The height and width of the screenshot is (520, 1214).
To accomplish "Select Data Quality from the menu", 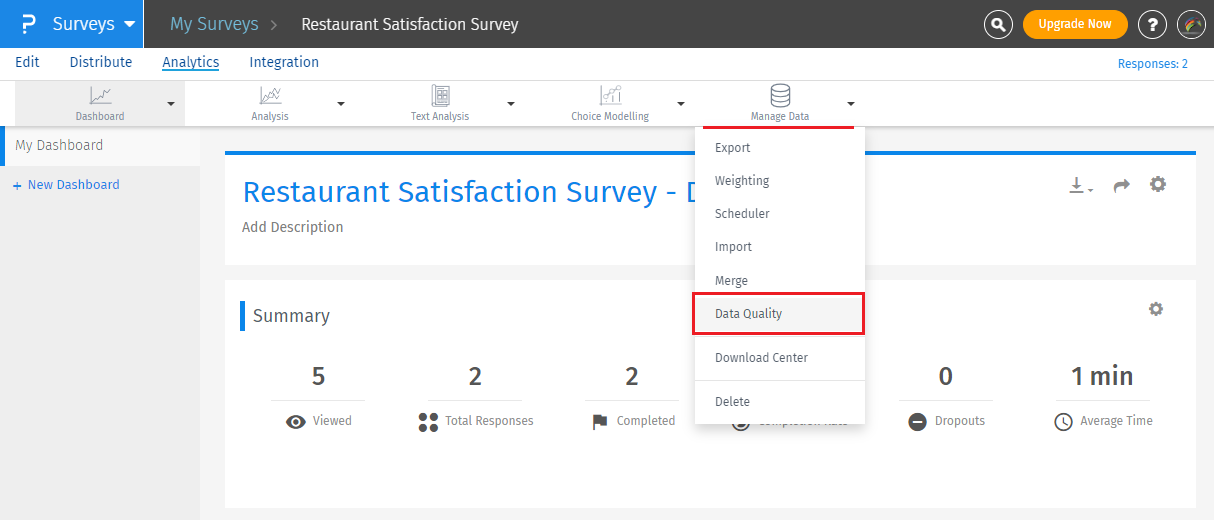I will click(x=749, y=314).
